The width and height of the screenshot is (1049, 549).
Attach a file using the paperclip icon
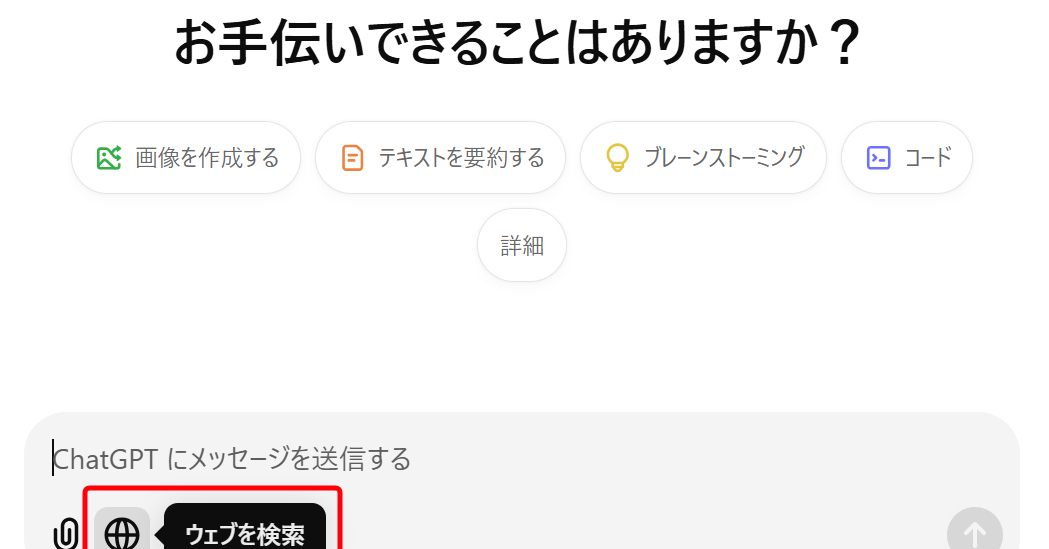[65, 534]
